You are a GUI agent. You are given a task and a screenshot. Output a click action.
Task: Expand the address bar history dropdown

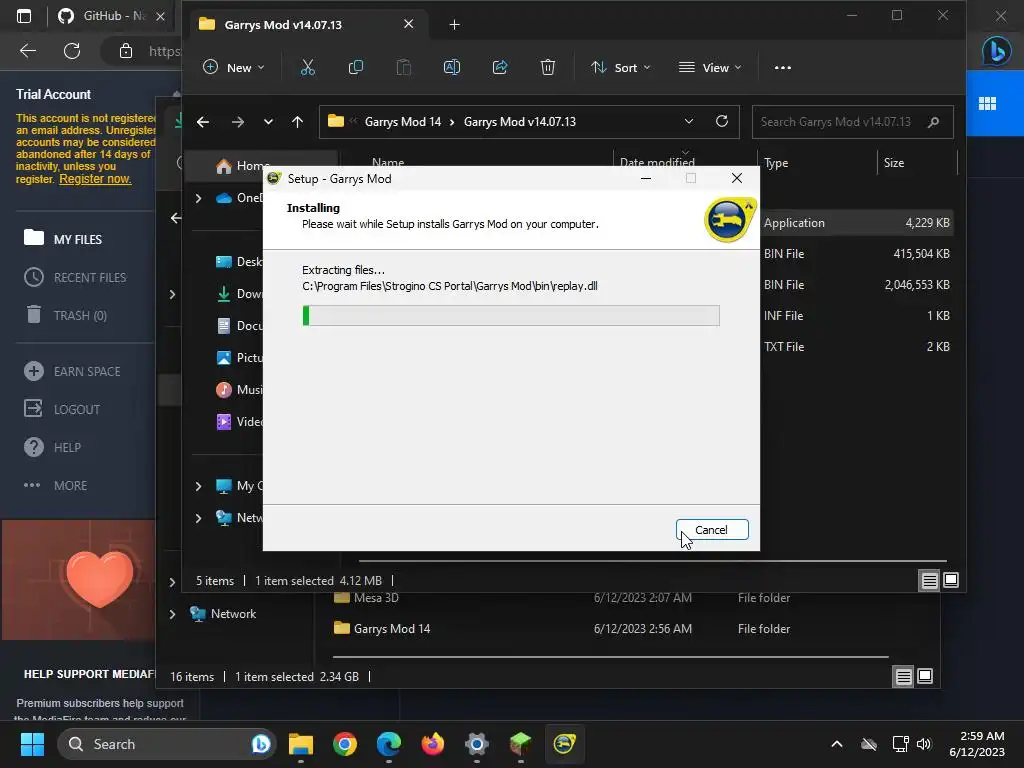688,122
